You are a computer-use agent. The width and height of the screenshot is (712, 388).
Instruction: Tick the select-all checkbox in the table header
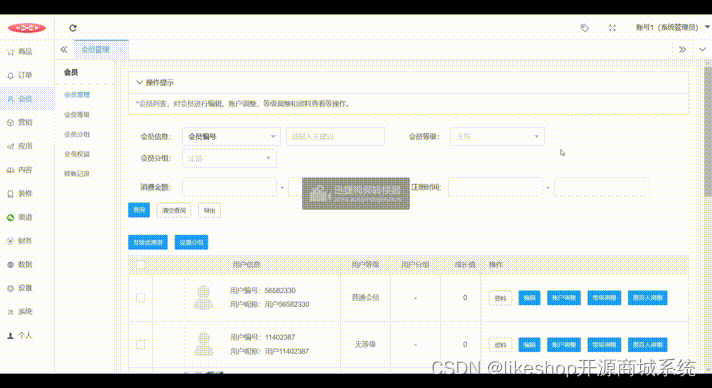tap(140, 265)
